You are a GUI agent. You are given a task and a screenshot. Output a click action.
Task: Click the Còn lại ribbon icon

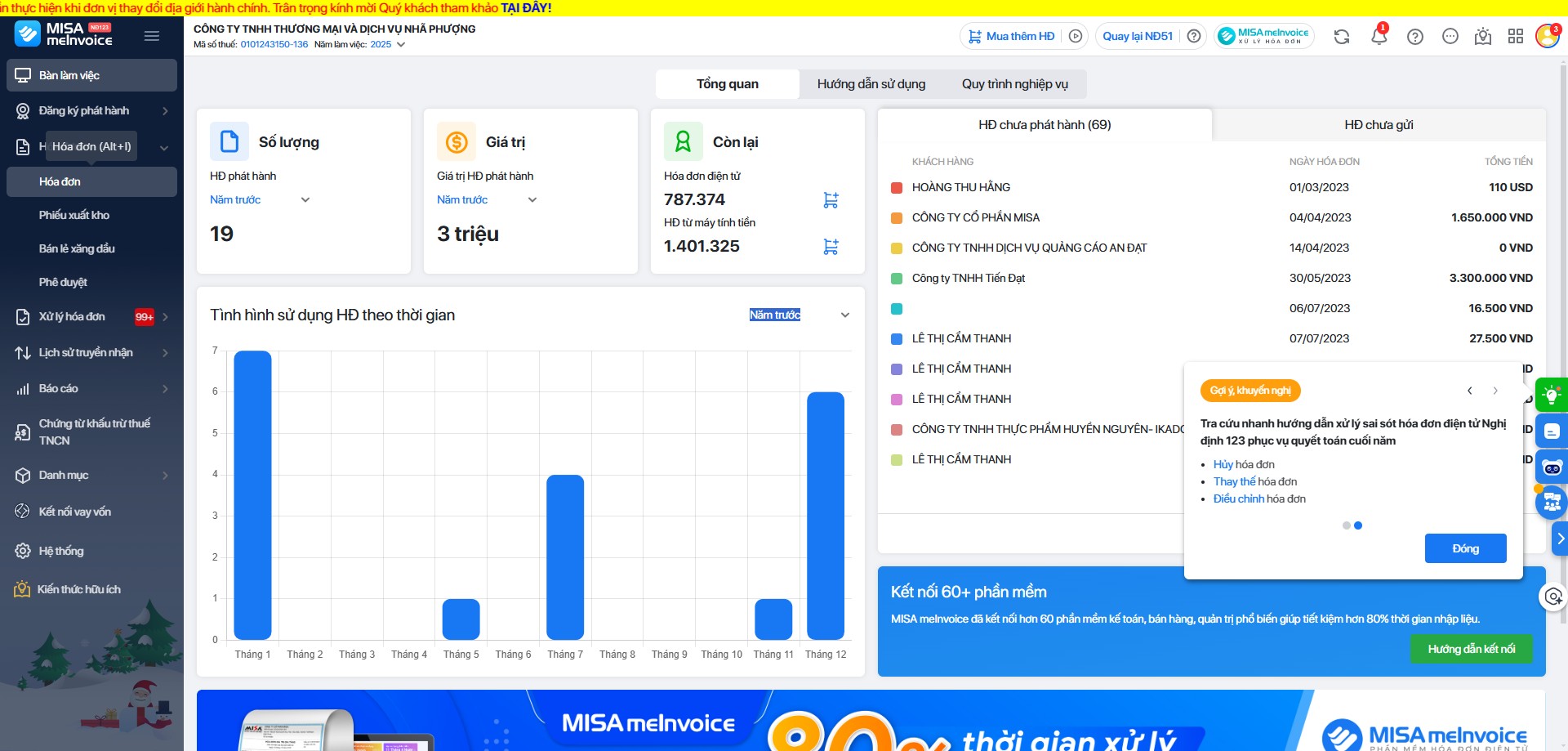coord(684,141)
